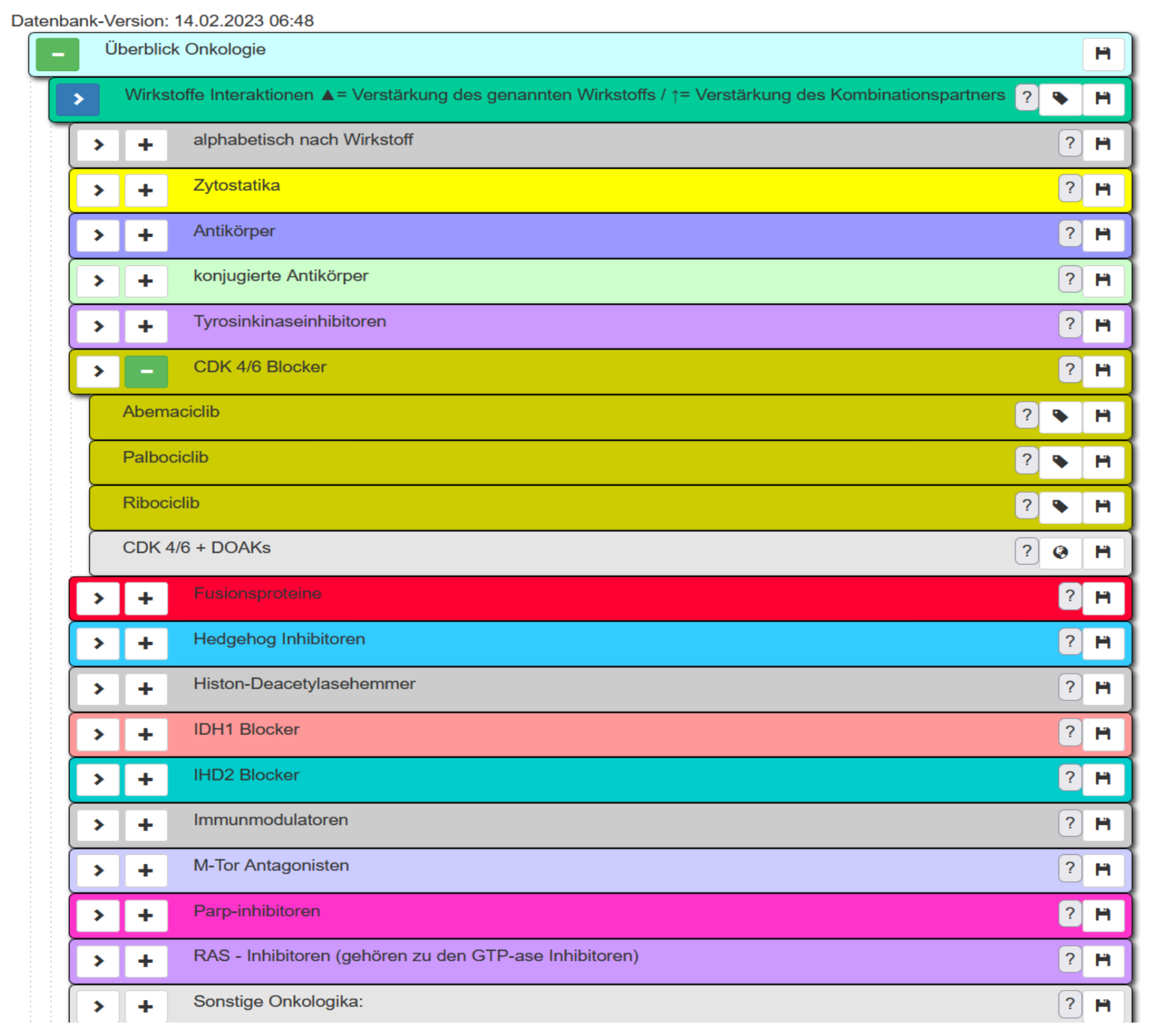Click the tag icon in the Ribociclib row

click(x=1060, y=506)
